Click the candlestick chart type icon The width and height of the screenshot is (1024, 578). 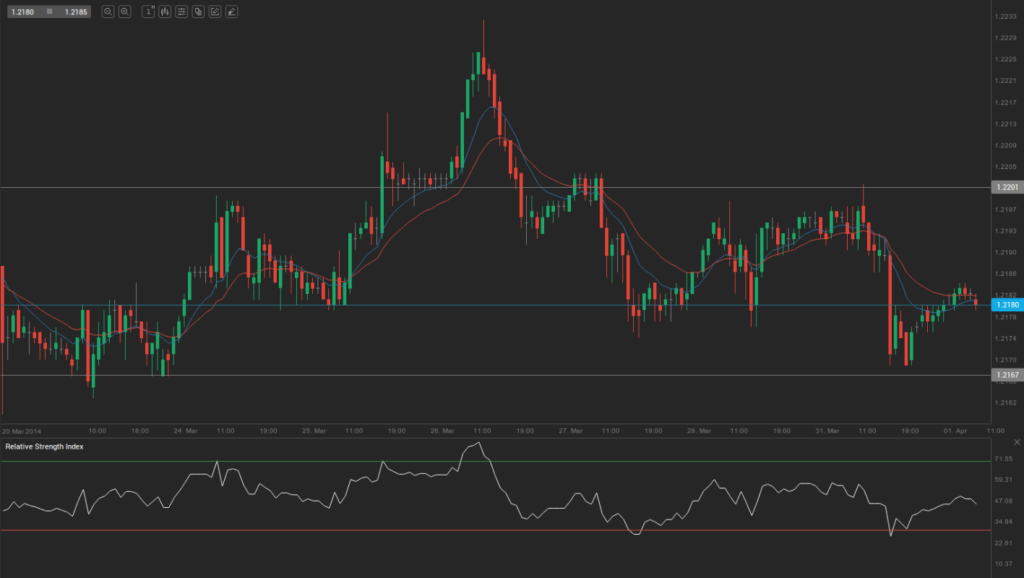click(x=165, y=12)
